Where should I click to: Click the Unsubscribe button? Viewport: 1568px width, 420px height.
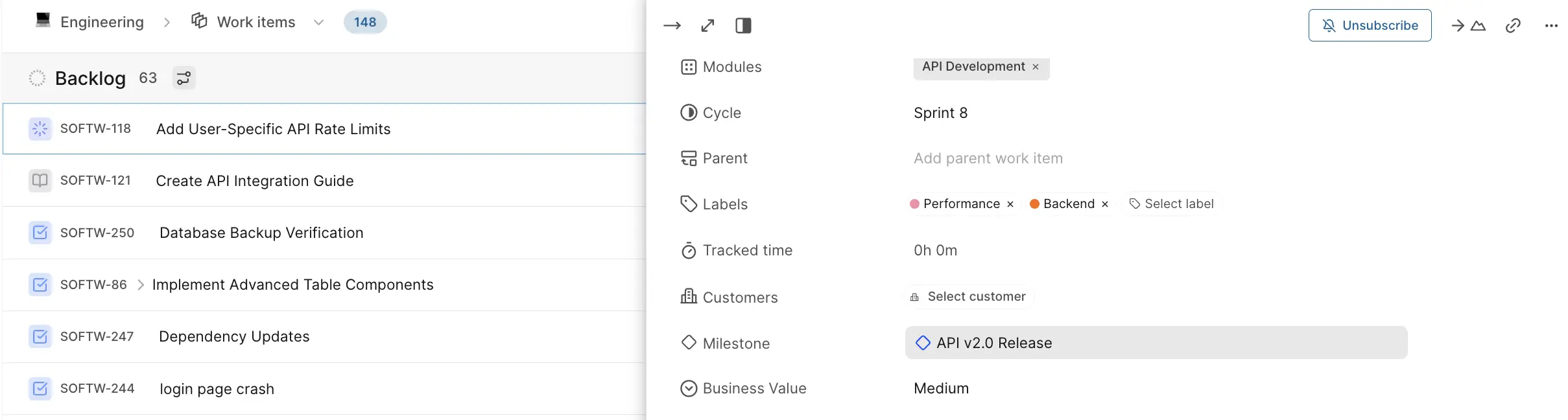[1370, 26]
